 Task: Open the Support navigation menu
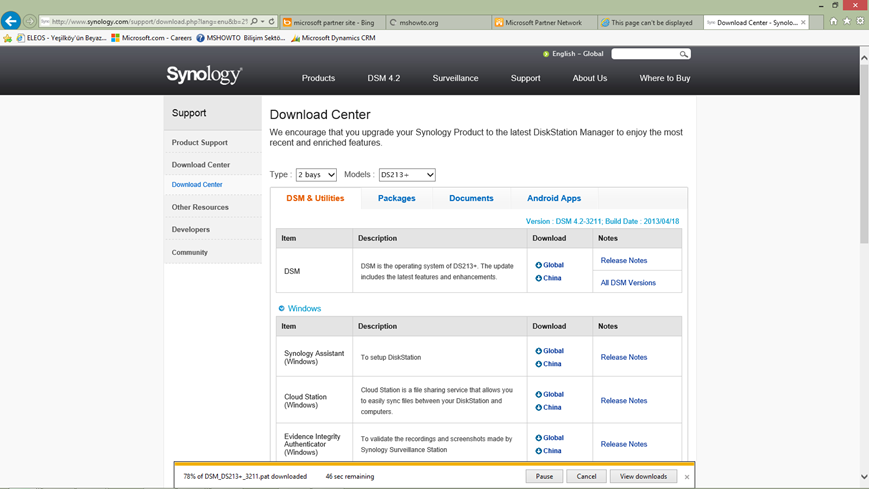525,78
